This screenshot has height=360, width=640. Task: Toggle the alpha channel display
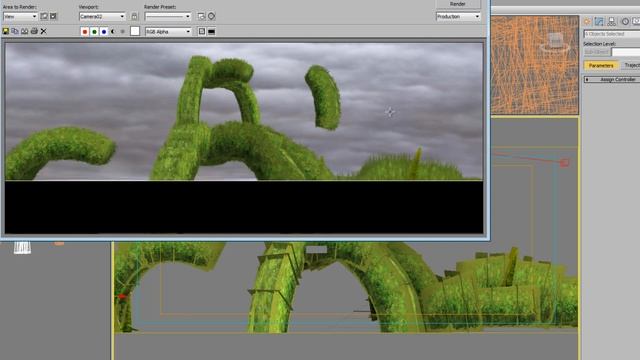click(x=113, y=31)
